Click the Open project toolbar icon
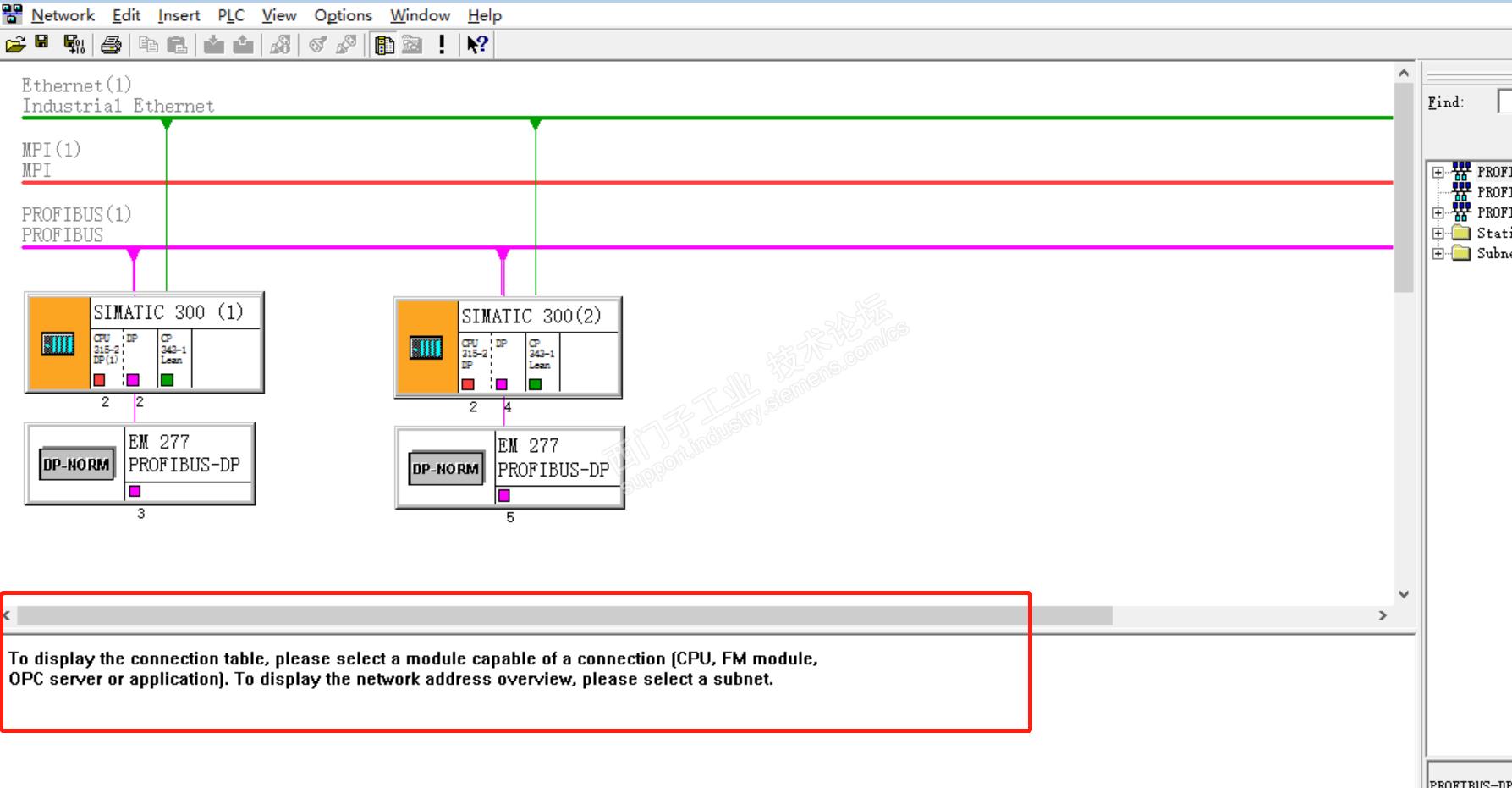Screen dimensions: 1512x788 [15, 45]
